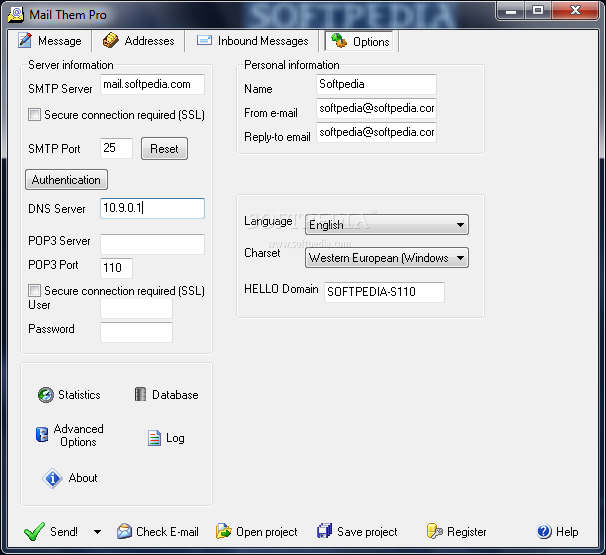Click the About info icon
Image resolution: width=606 pixels, height=555 pixels.
pos(52,478)
